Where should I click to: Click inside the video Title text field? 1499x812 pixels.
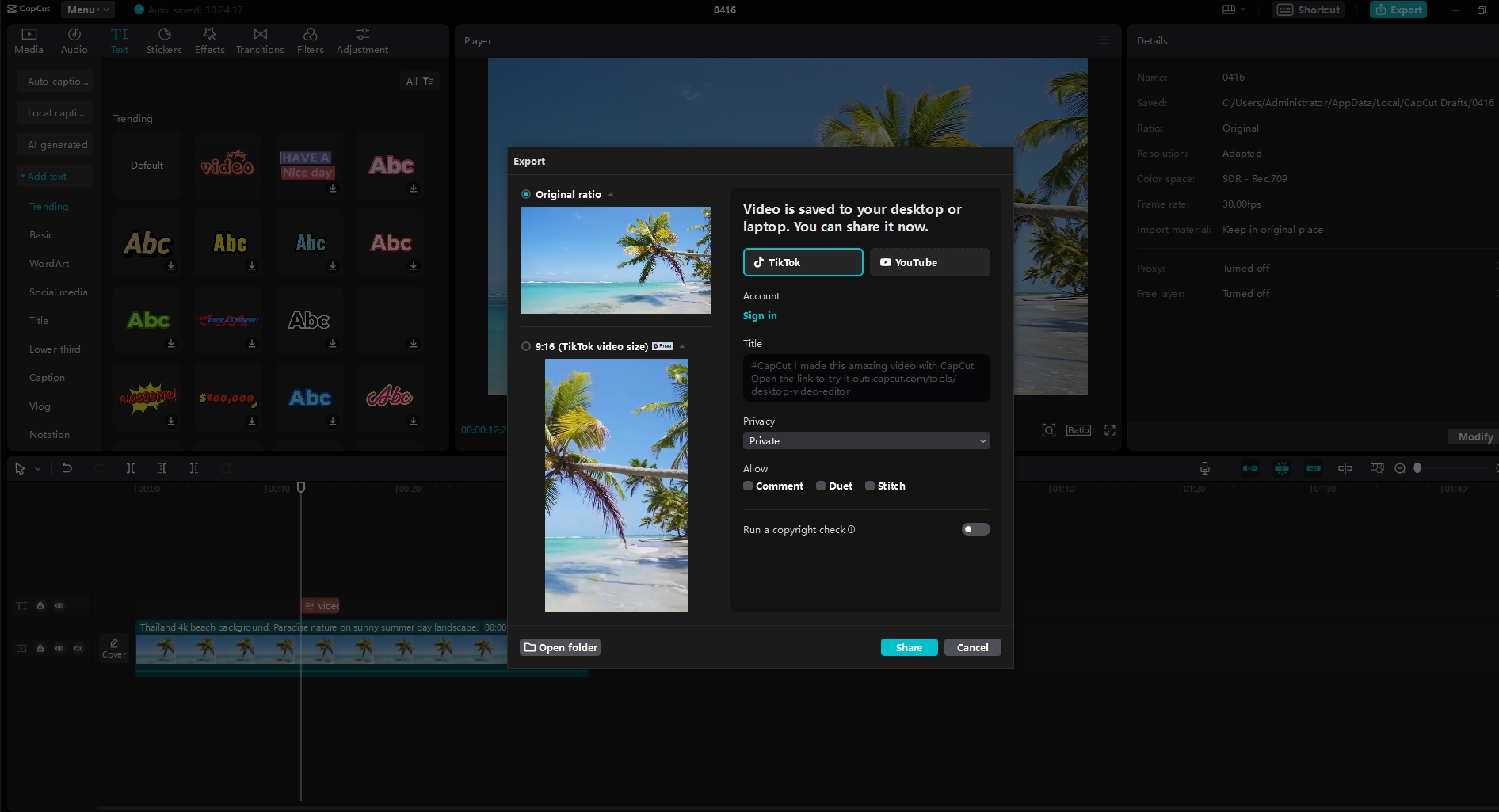[866, 378]
